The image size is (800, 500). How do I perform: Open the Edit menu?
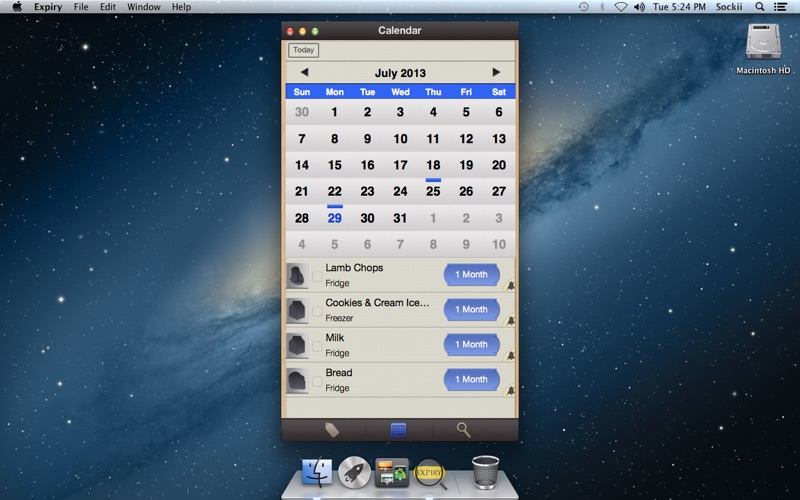point(108,7)
